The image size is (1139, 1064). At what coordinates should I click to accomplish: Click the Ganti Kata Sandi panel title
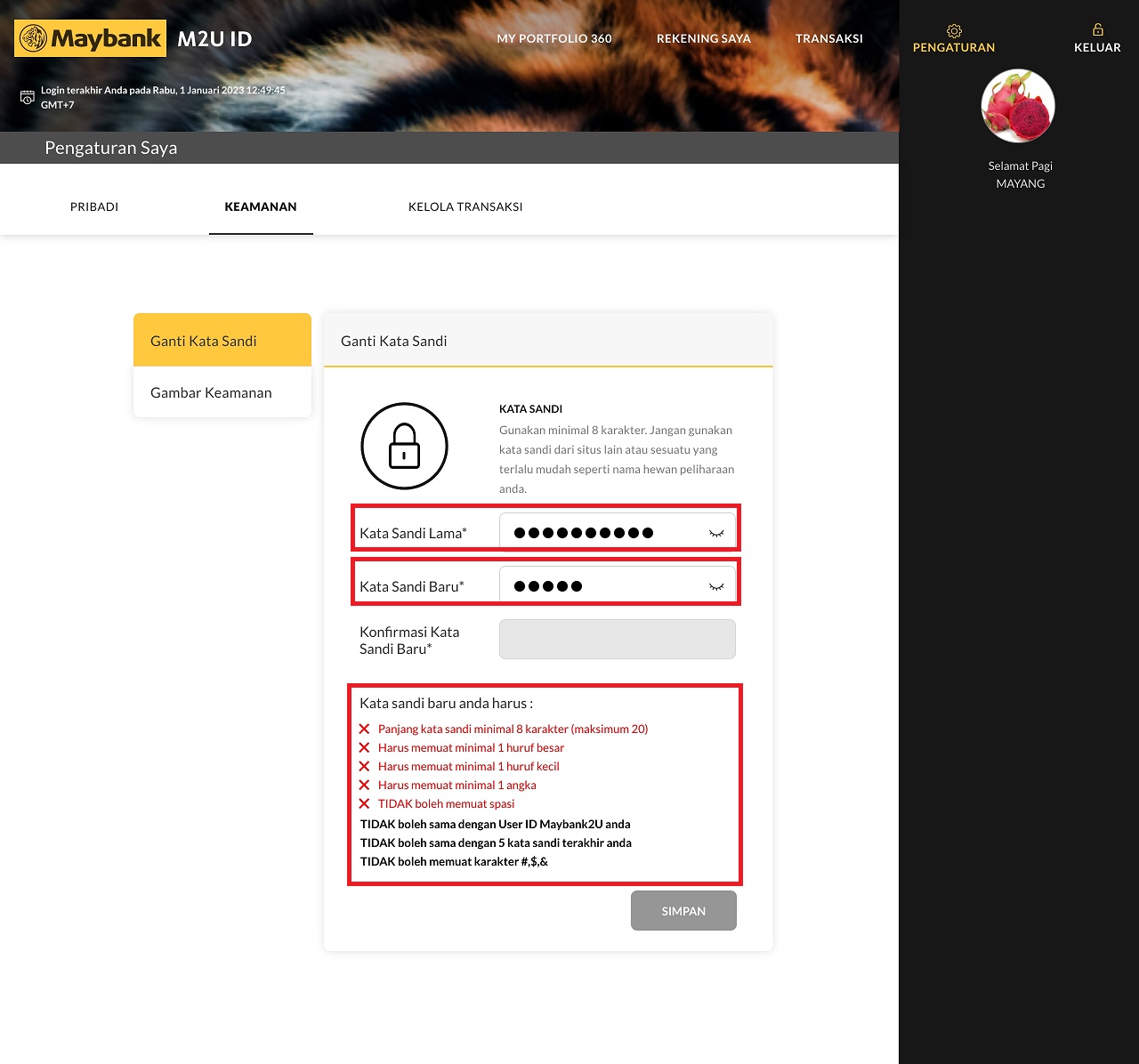click(394, 341)
